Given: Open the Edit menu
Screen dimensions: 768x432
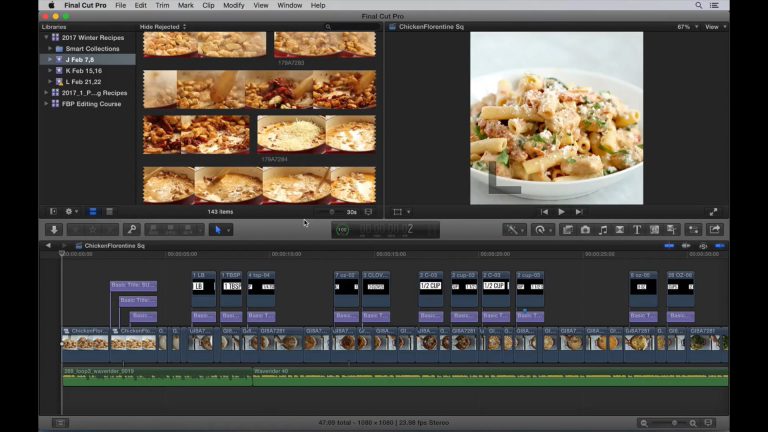Looking at the screenshot, I should coord(141,5).
